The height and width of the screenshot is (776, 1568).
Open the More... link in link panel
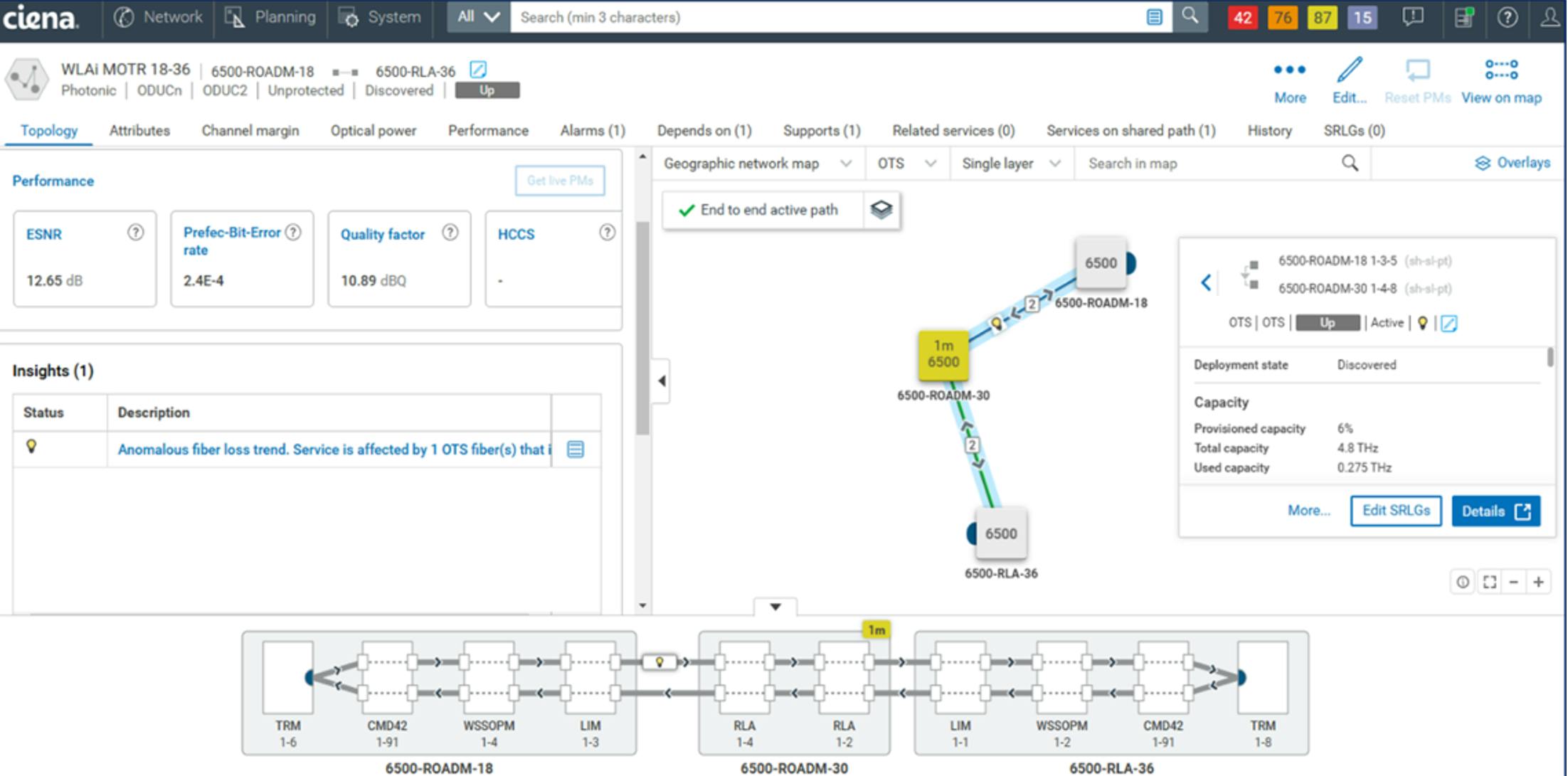click(1308, 510)
